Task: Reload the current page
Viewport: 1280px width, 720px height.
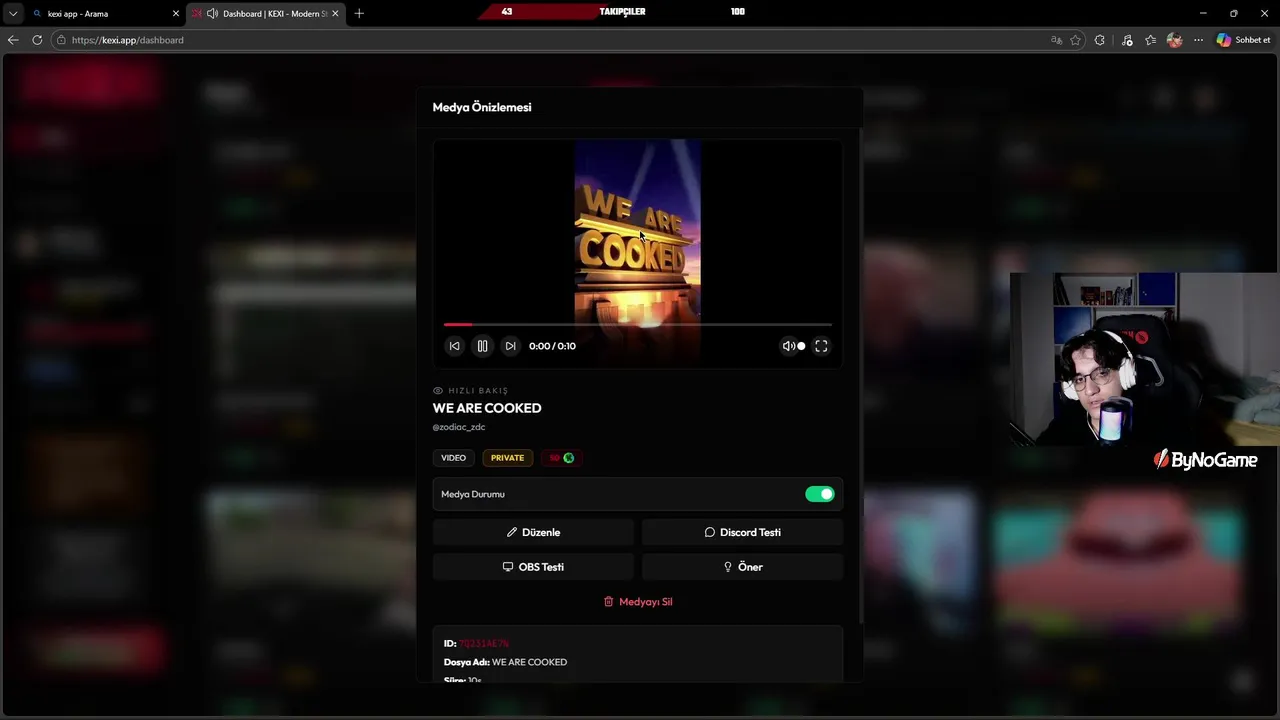Action: (x=37, y=40)
